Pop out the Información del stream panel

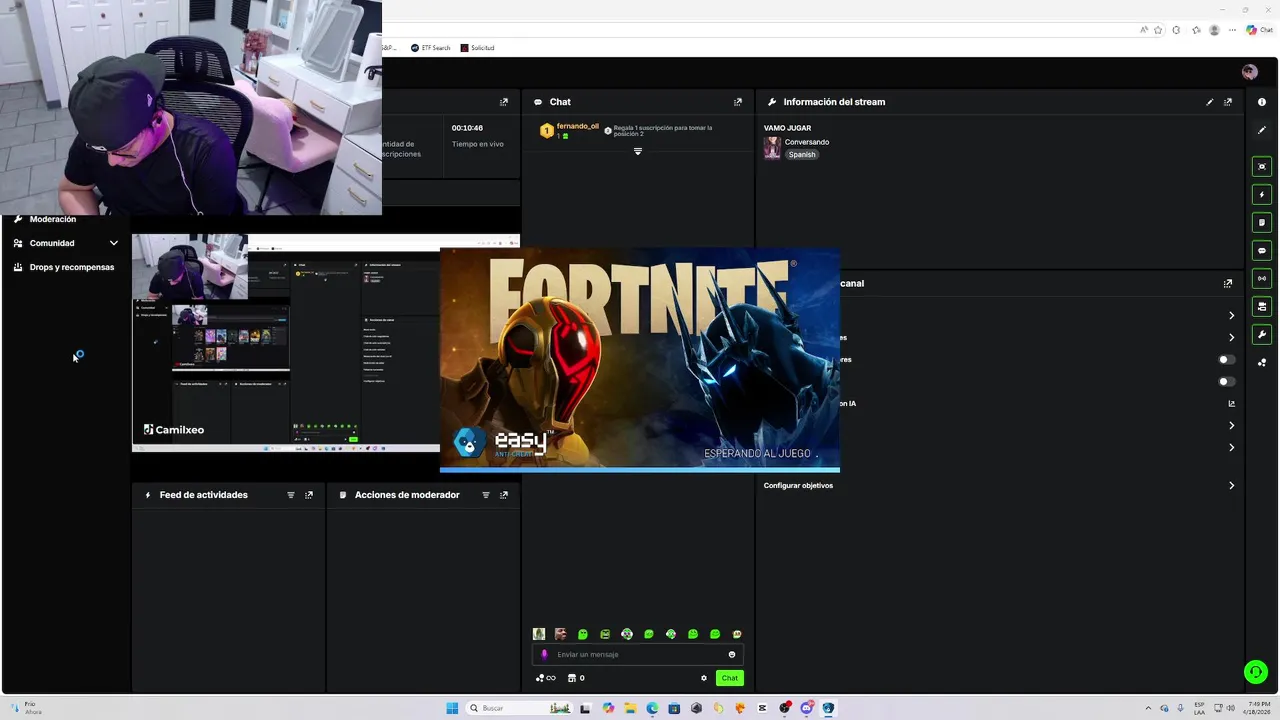pyautogui.click(x=1228, y=102)
